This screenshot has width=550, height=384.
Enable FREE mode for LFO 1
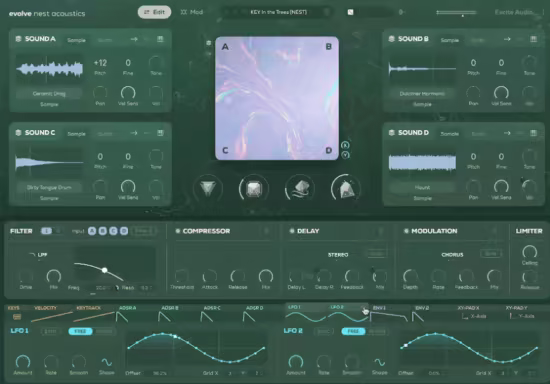tap(80, 331)
